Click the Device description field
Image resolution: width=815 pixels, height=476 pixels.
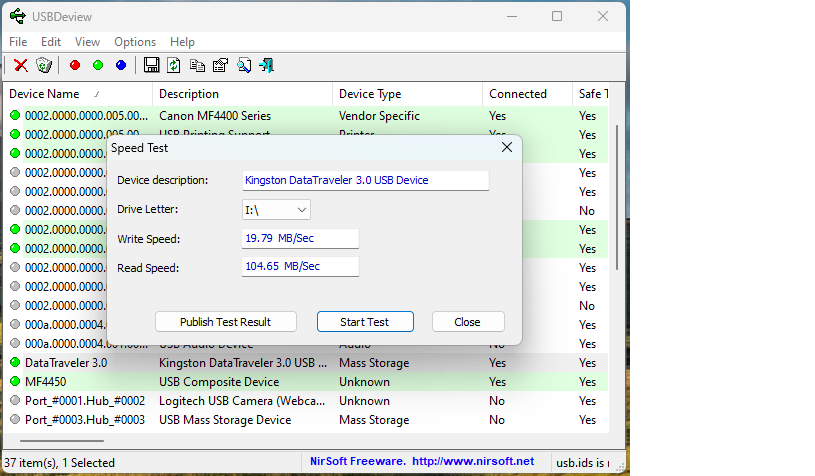coord(365,180)
